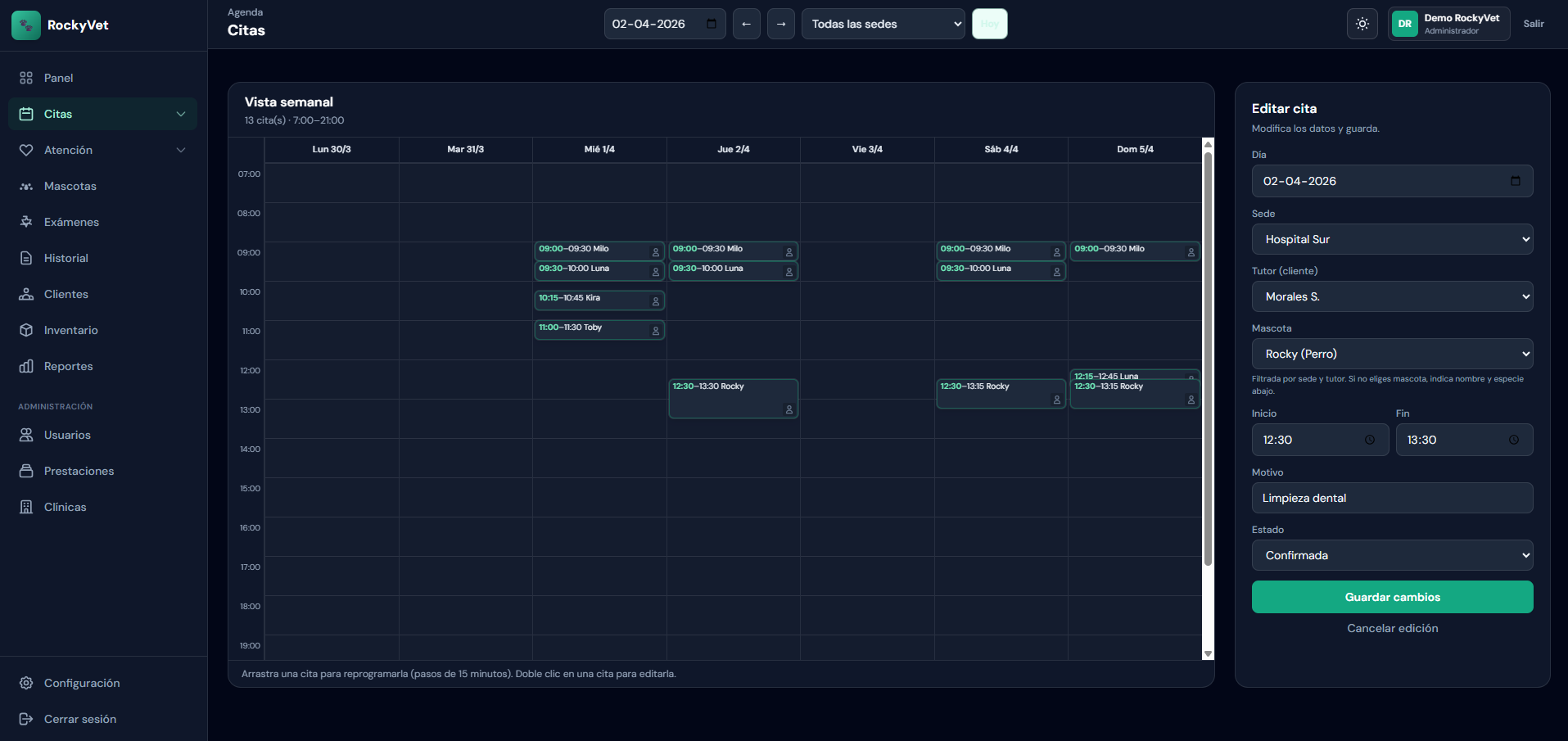The height and width of the screenshot is (741, 1568).
Task: Toggle the light/dark theme sun icon
Action: tap(1362, 24)
